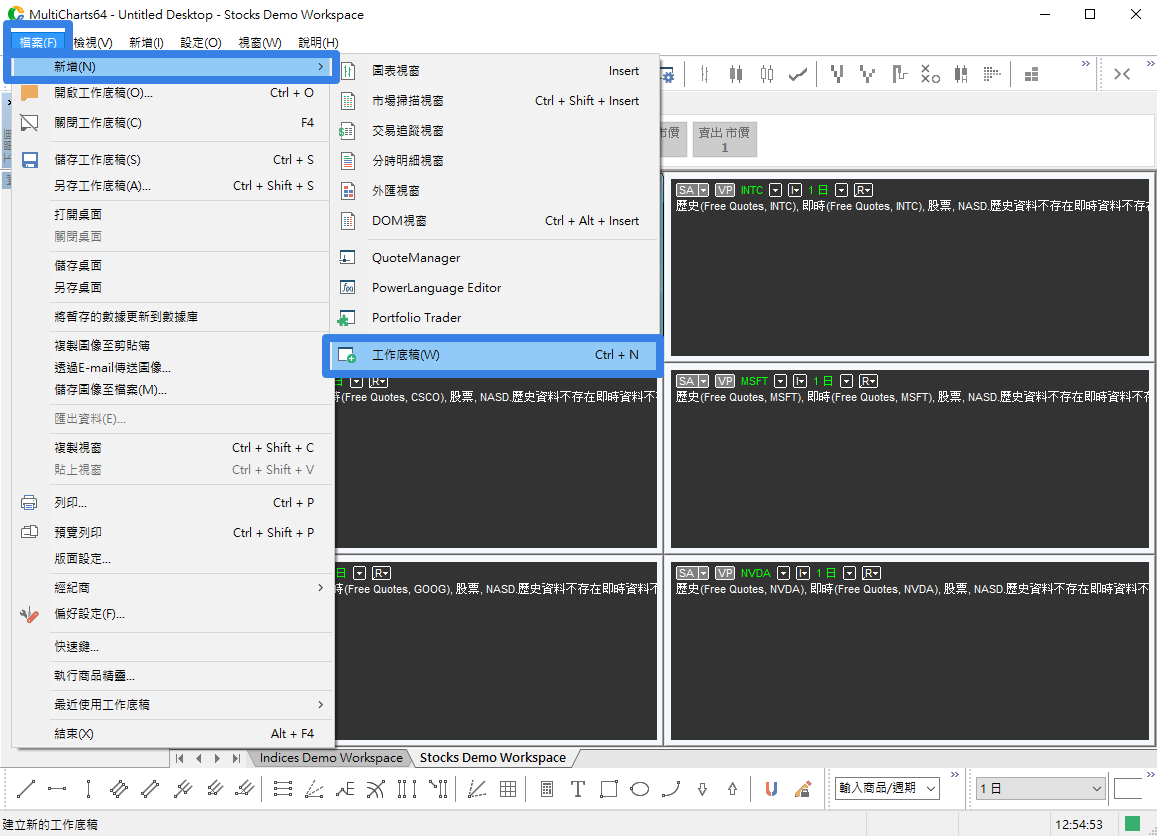Select the horizontal retracement lines drawing tool
Viewport: 1157px width, 836px height.
pos(283,789)
